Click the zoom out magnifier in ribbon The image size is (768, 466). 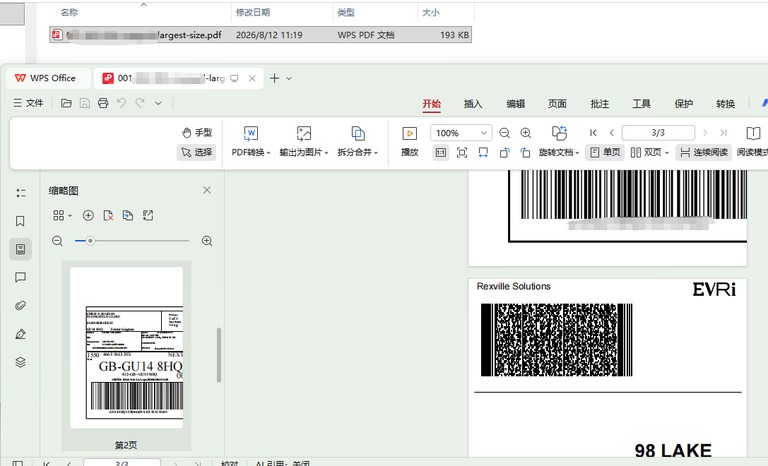click(504, 133)
